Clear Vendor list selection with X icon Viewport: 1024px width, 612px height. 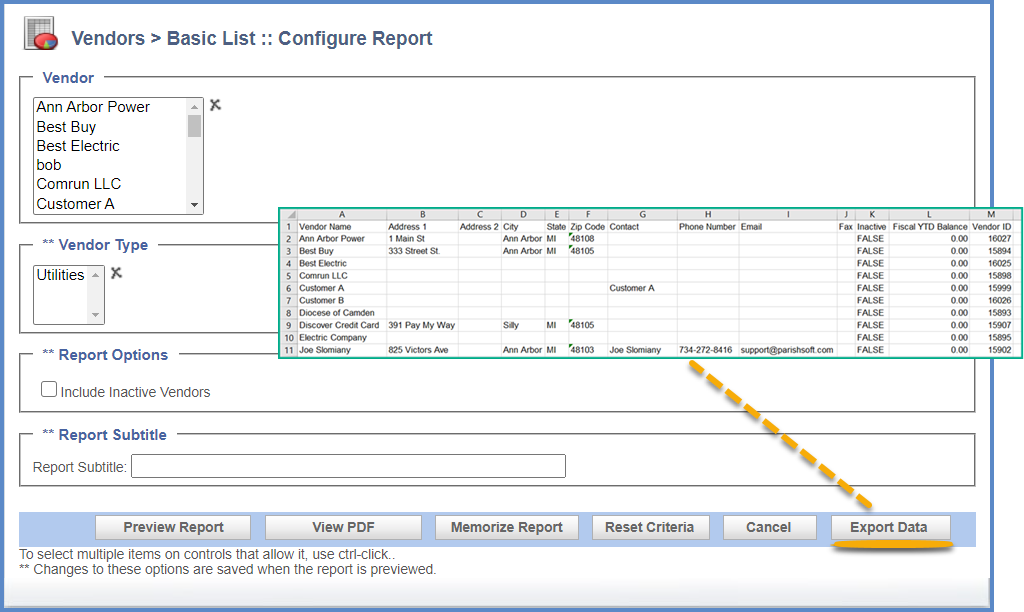point(216,105)
